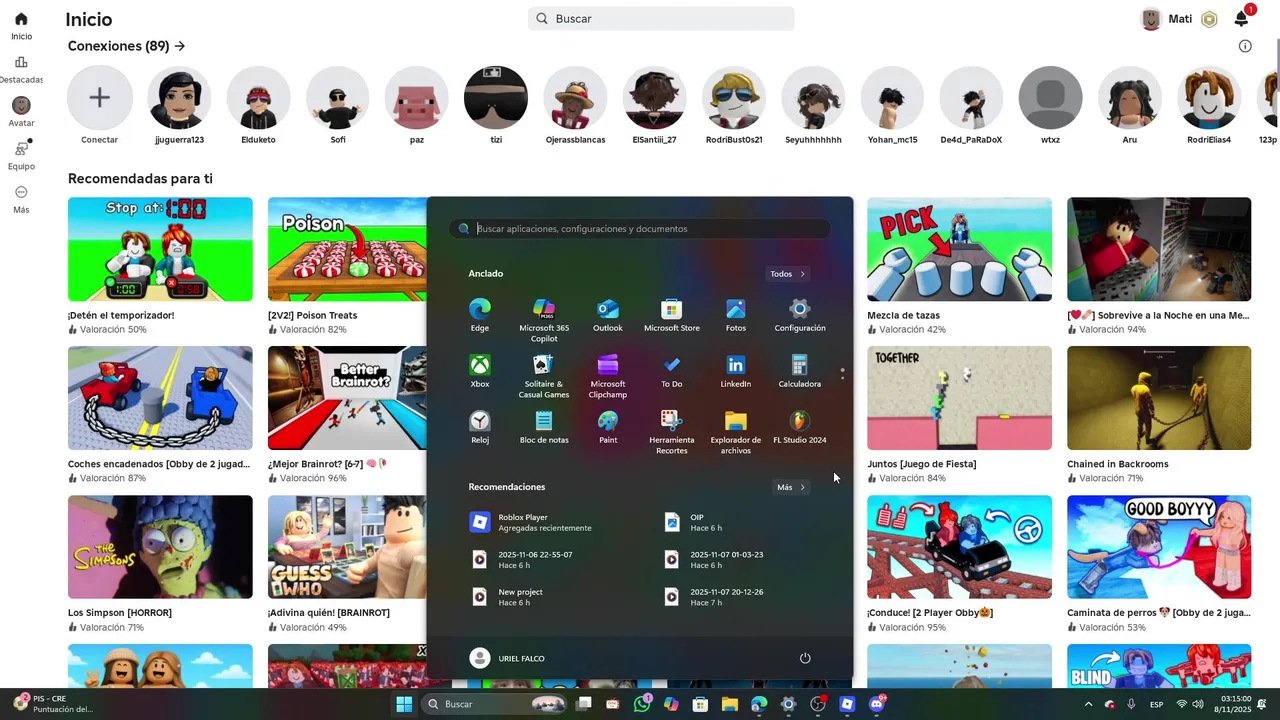The height and width of the screenshot is (720, 1280).
Task: Open Explorador de archivos pinned app
Action: (x=736, y=432)
